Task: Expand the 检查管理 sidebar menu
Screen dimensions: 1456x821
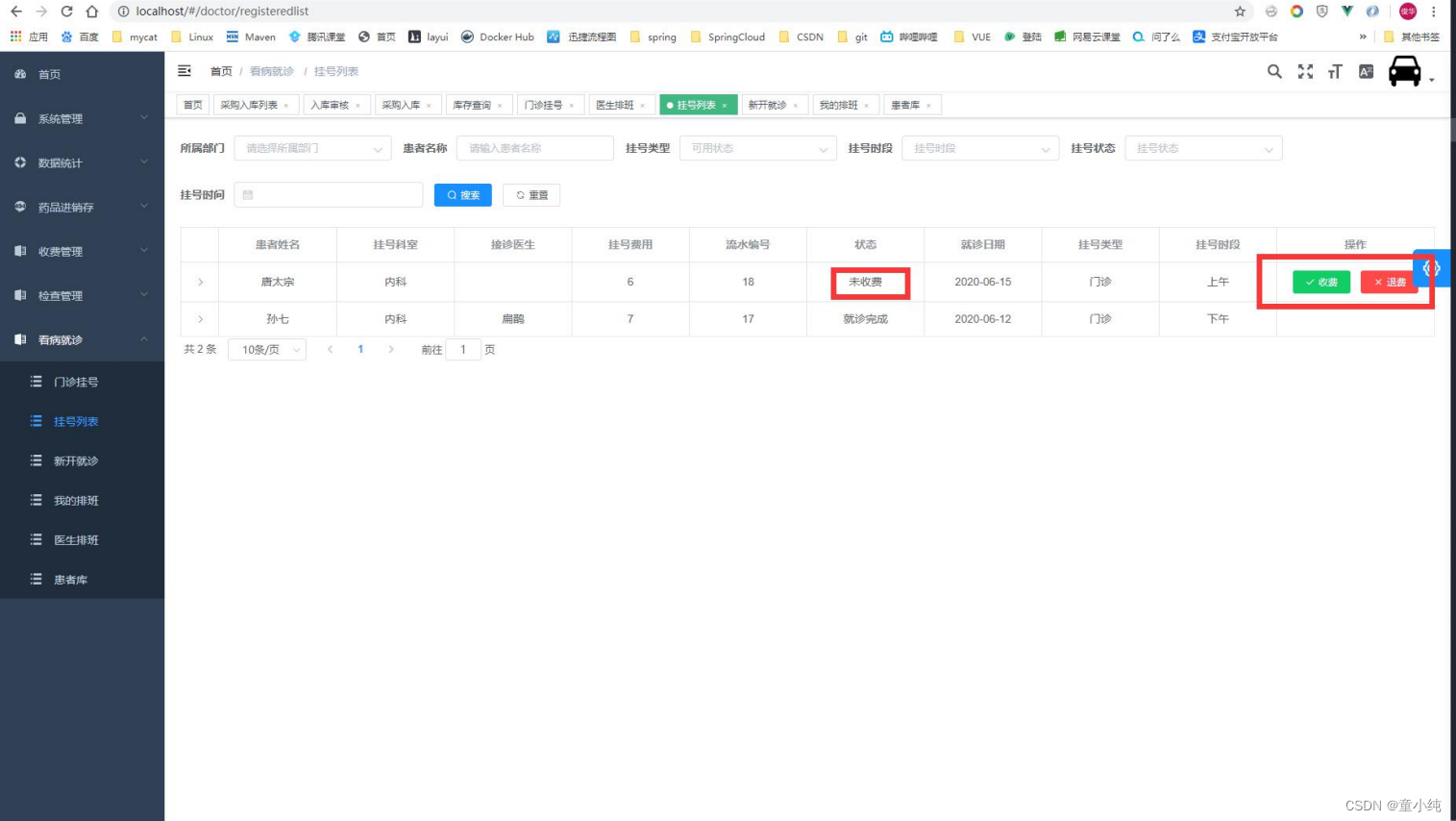Action: (82, 295)
